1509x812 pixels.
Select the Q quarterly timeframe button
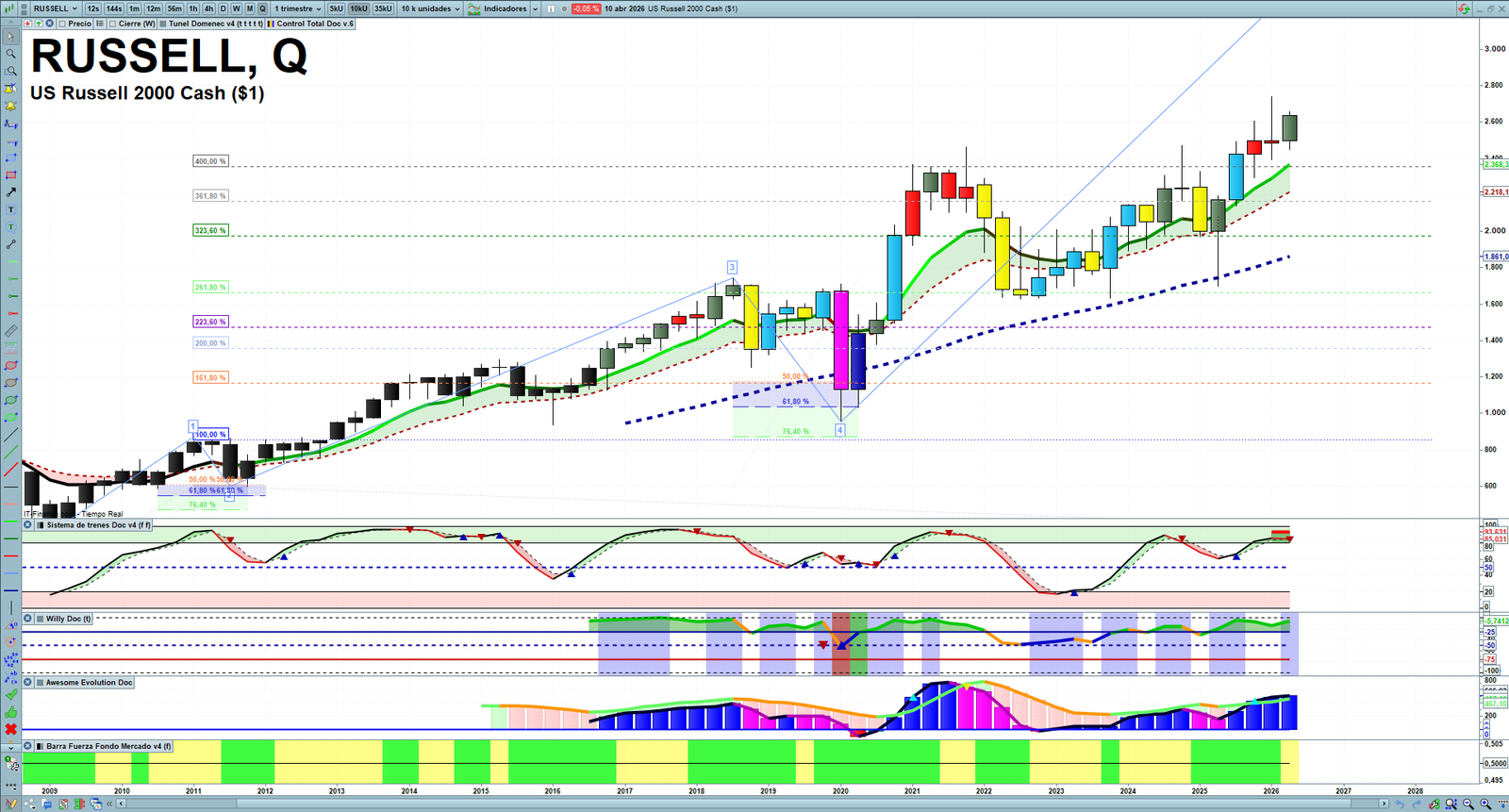pyautogui.click(x=263, y=8)
